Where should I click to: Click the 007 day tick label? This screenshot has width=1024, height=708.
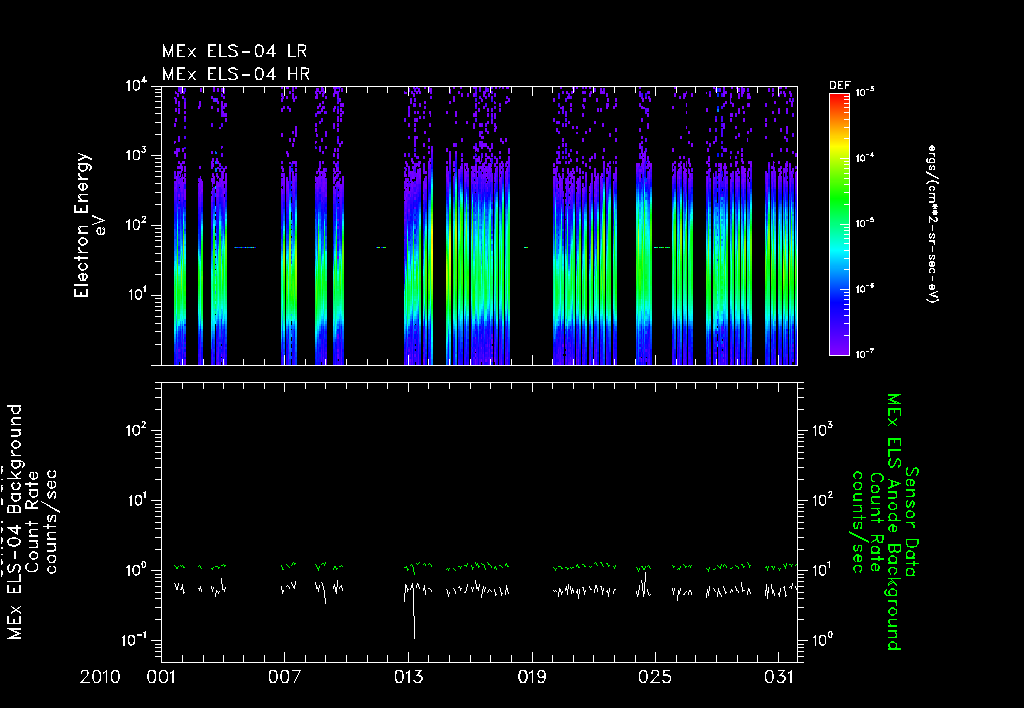coord(285,677)
